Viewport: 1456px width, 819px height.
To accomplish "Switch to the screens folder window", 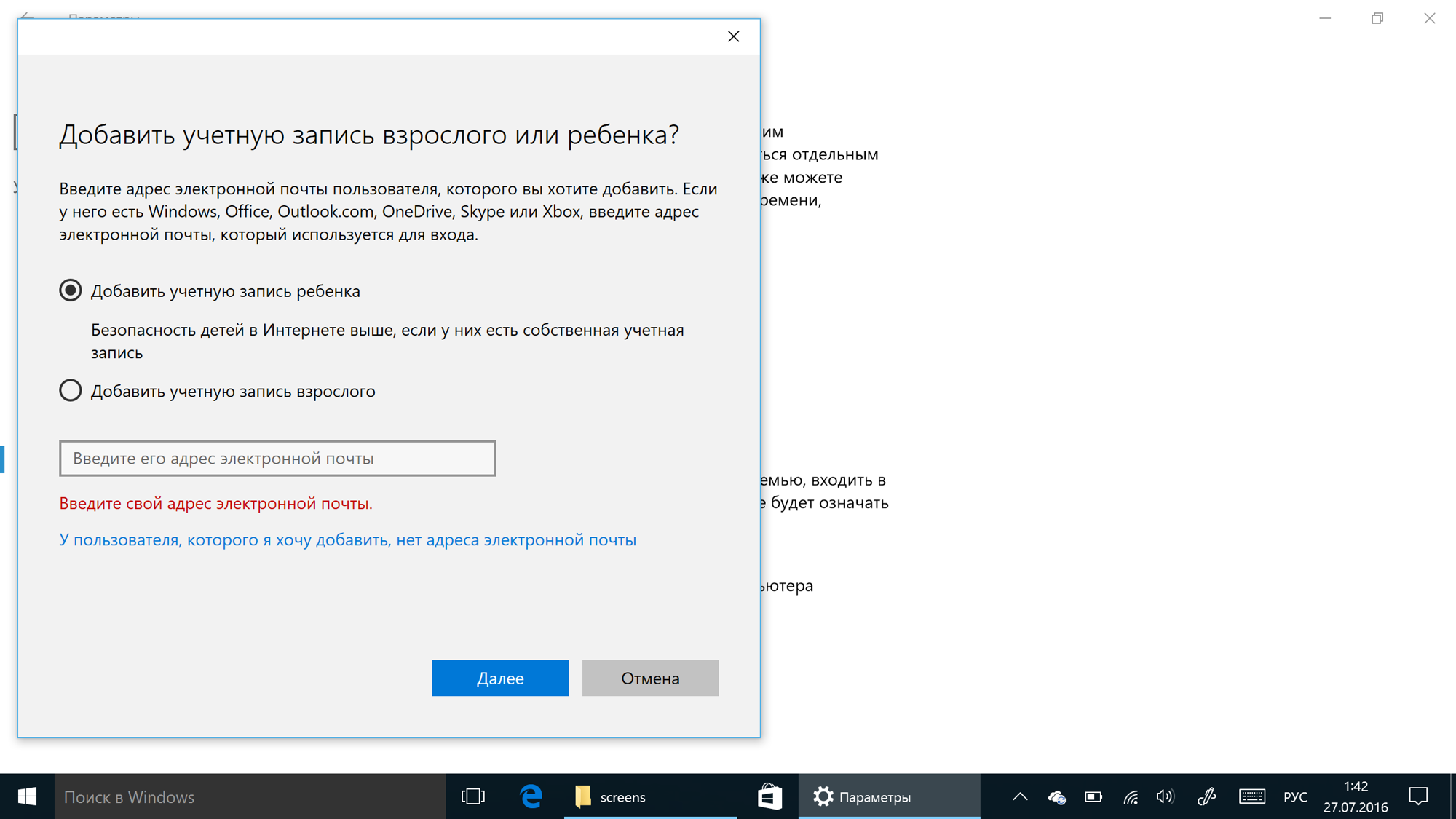I will [x=650, y=796].
